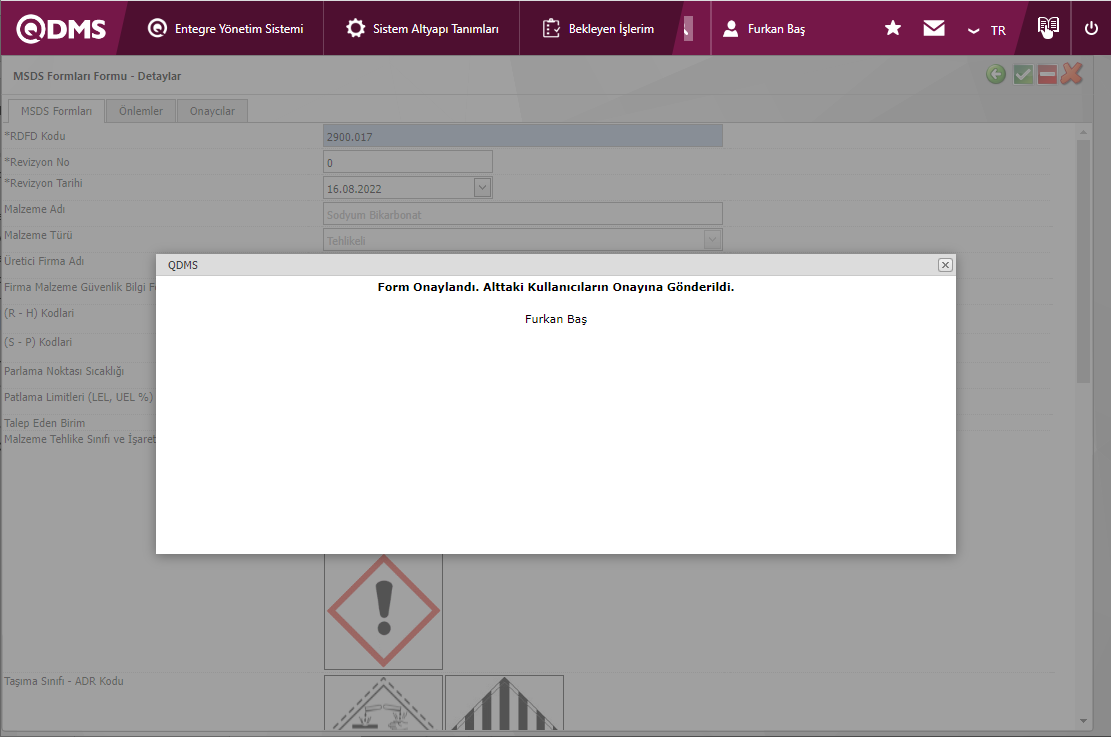1111x737 pixels.
Task: Switch to Onaycılar tab
Action: coord(212,111)
